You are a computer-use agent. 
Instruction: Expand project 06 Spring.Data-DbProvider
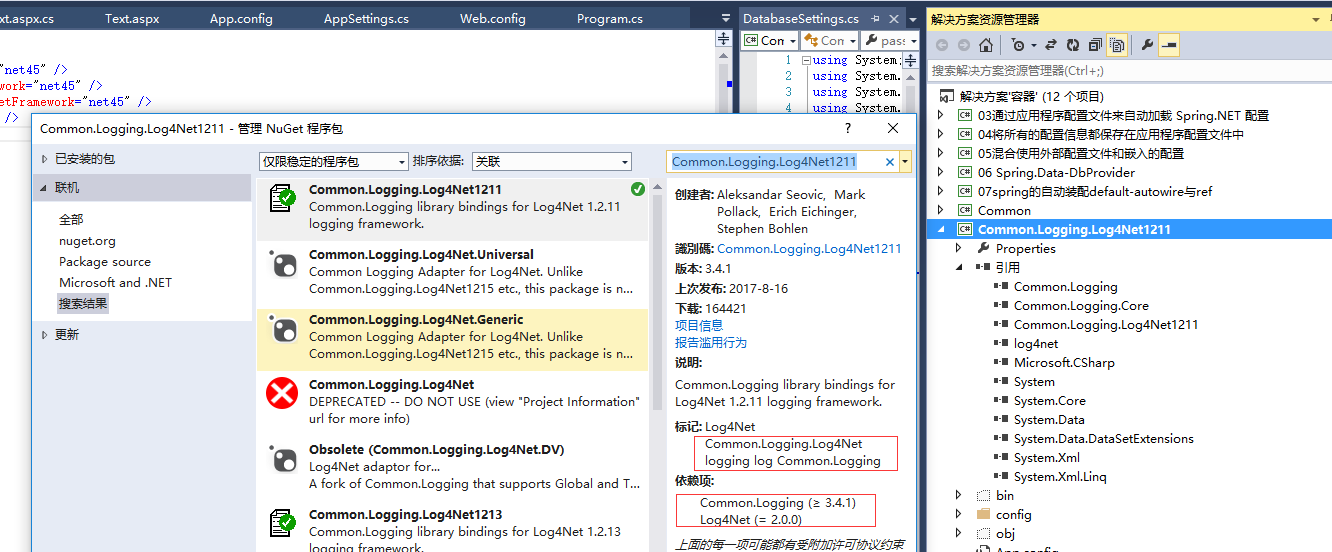coord(940,172)
